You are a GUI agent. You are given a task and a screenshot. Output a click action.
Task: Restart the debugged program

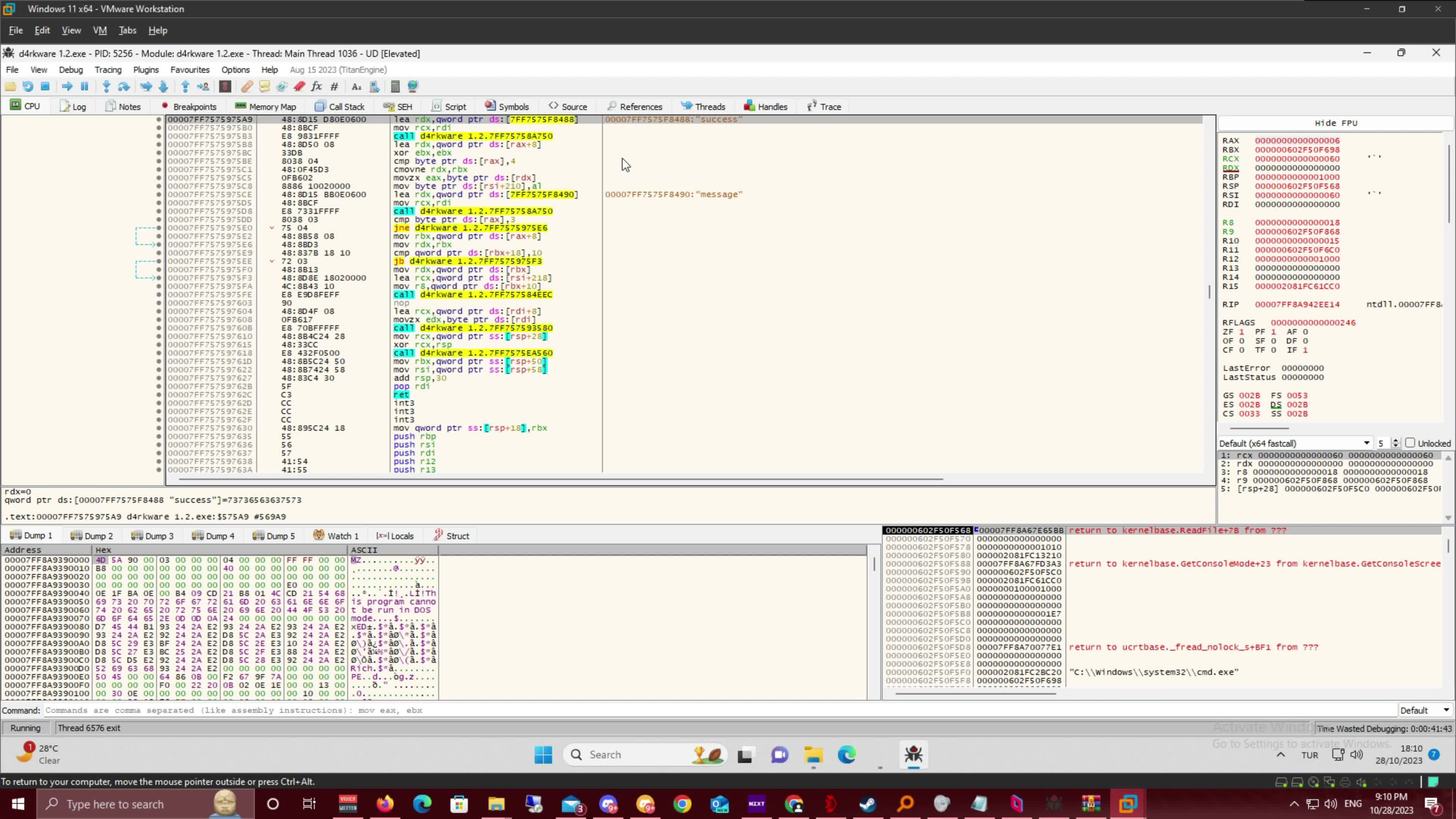(28, 86)
